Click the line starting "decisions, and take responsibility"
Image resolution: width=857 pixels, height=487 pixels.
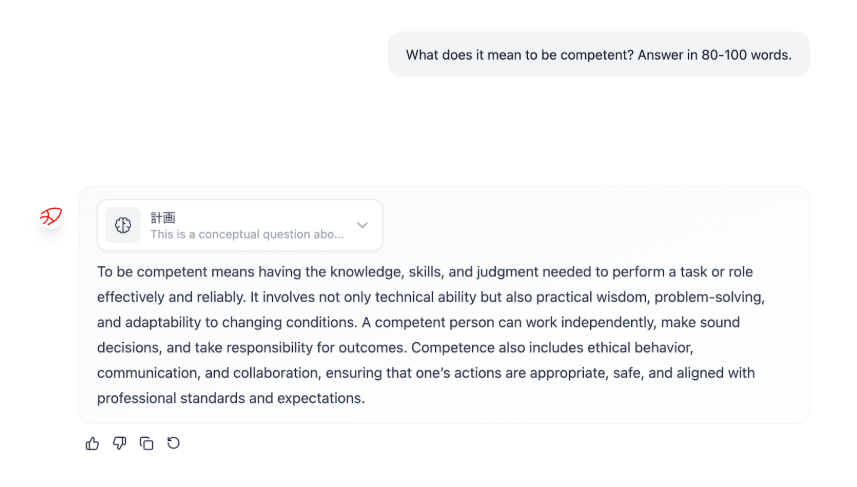click(x=395, y=348)
